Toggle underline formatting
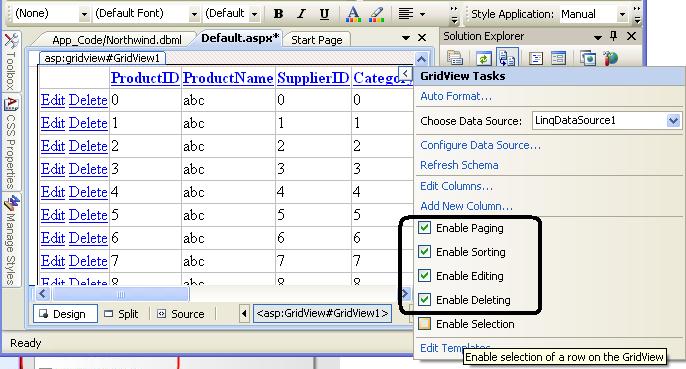Viewport: 686px width, 369px height. coord(324,14)
